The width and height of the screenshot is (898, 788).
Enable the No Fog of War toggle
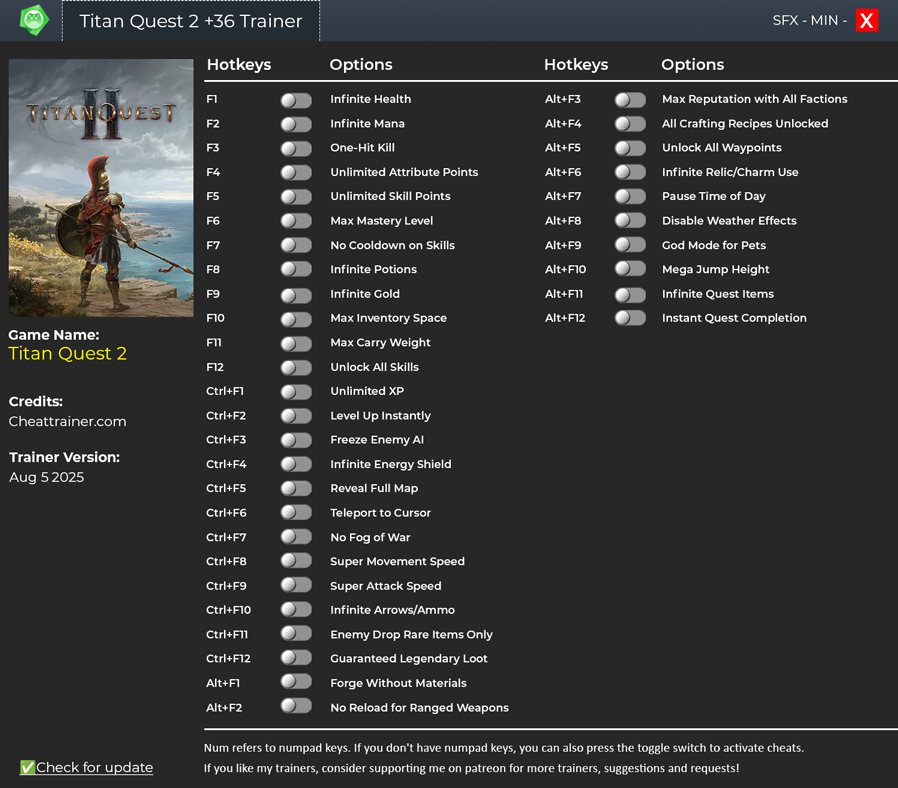click(x=296, y=537)
